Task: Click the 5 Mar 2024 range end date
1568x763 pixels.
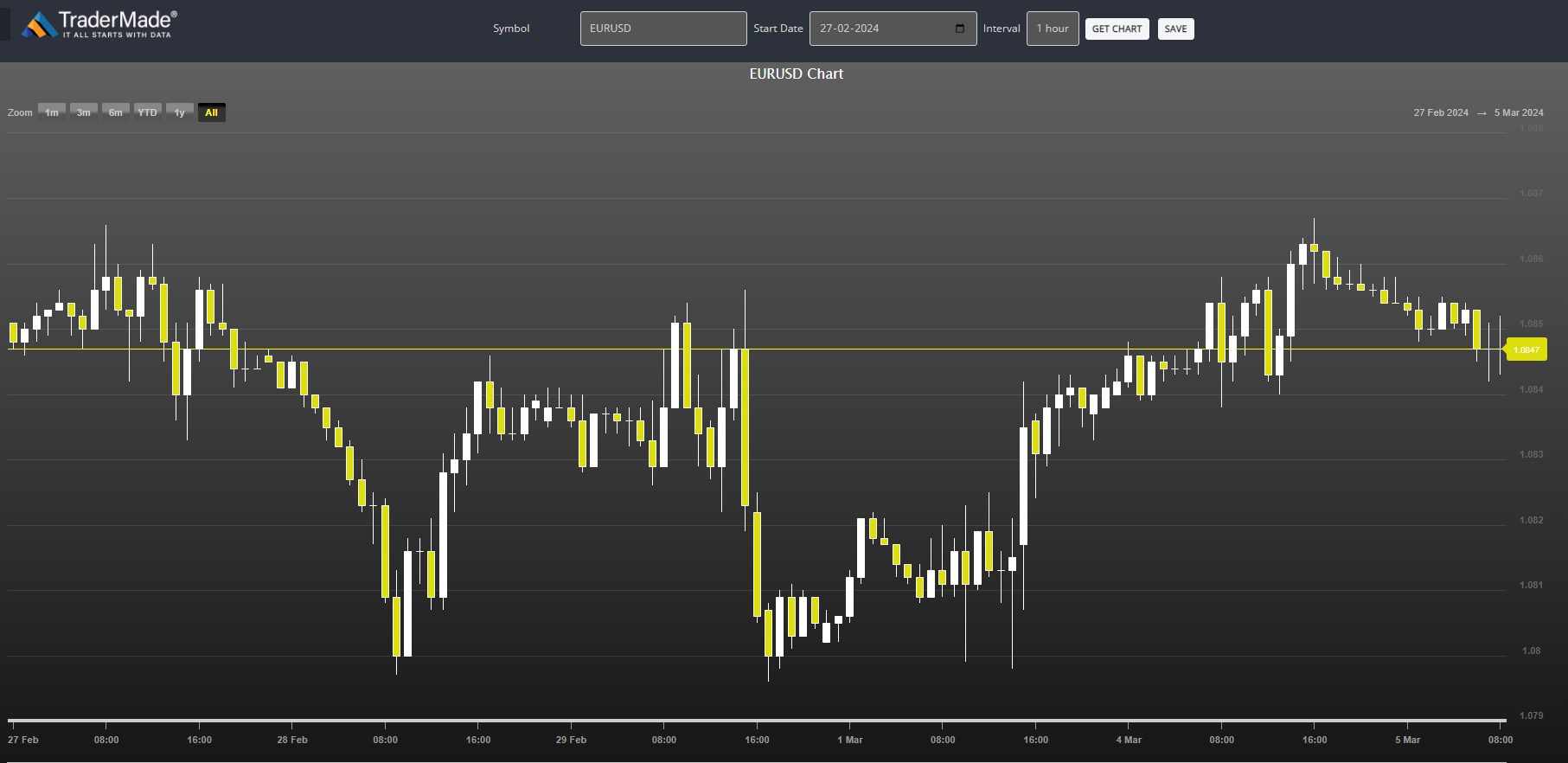Action: (1519, 112)
